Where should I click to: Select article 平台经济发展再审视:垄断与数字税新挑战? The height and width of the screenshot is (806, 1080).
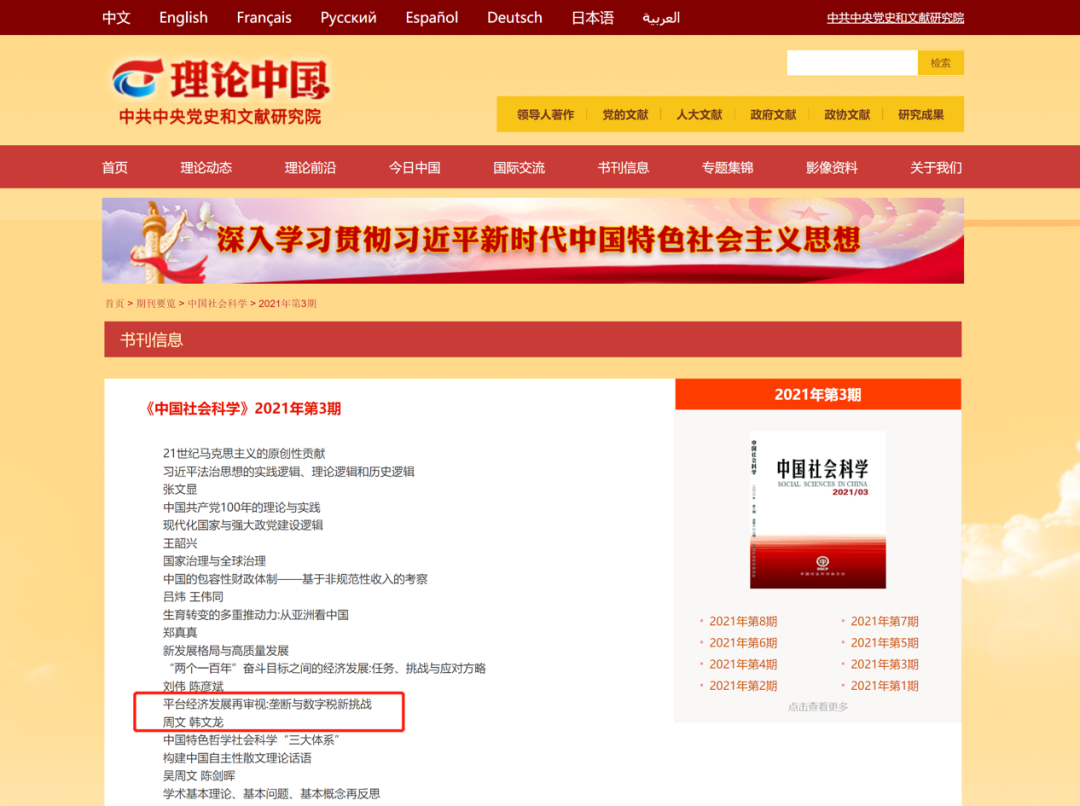[x=267, y=704]
